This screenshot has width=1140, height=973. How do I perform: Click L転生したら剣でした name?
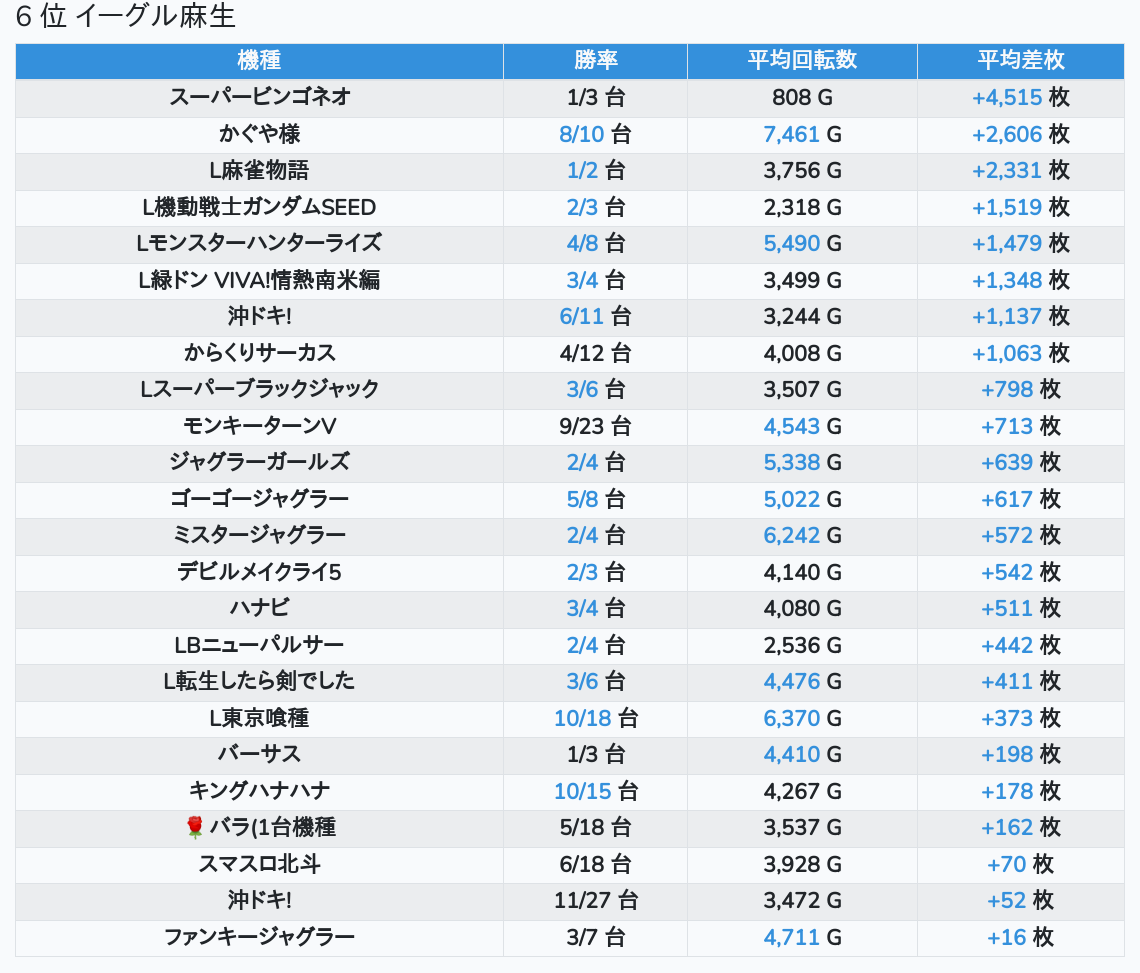pos(260,681)
